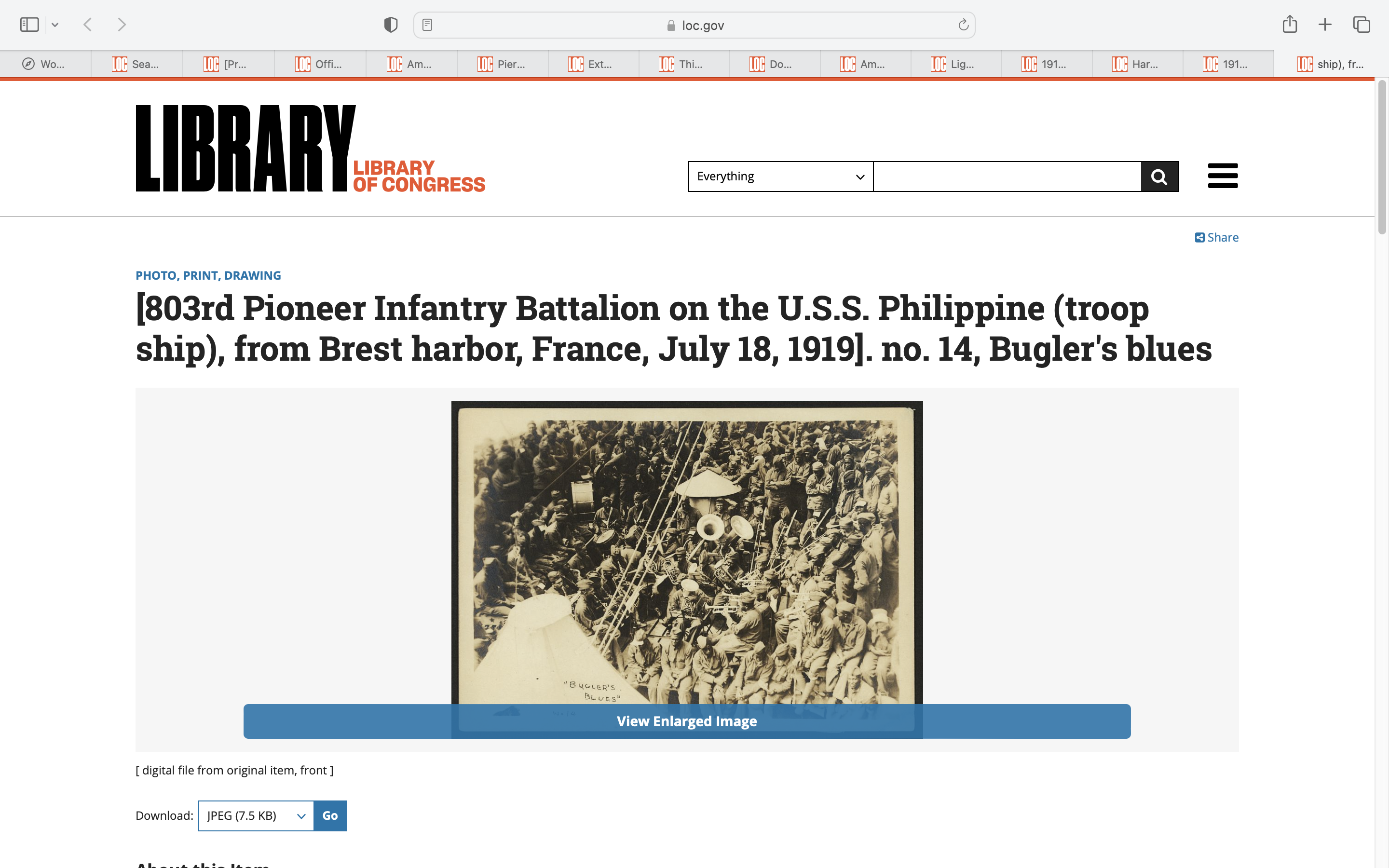Open a new tab with plus icon
Viewport: 1389px width, 868px height.
1325,25
